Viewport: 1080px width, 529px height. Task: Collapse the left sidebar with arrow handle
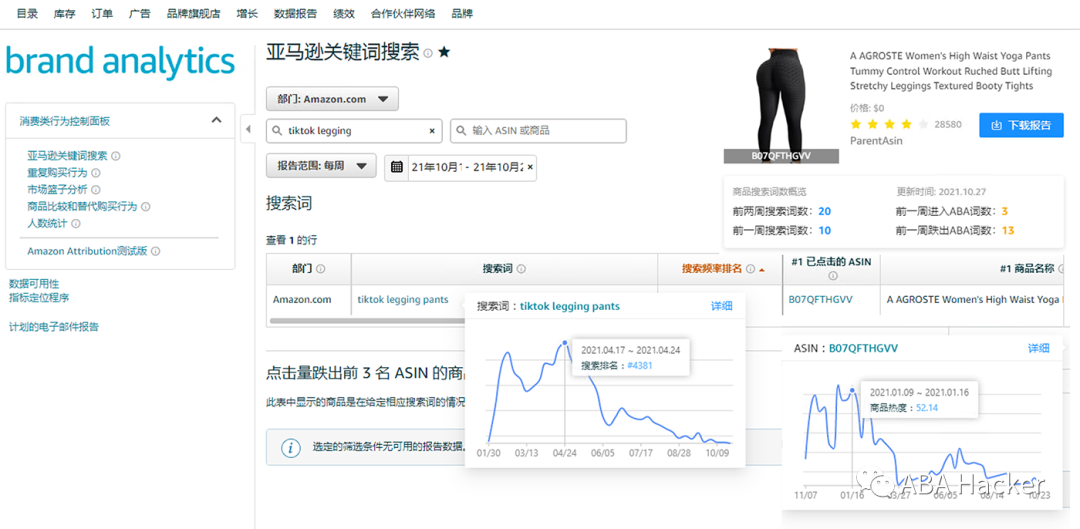(248, 129)
